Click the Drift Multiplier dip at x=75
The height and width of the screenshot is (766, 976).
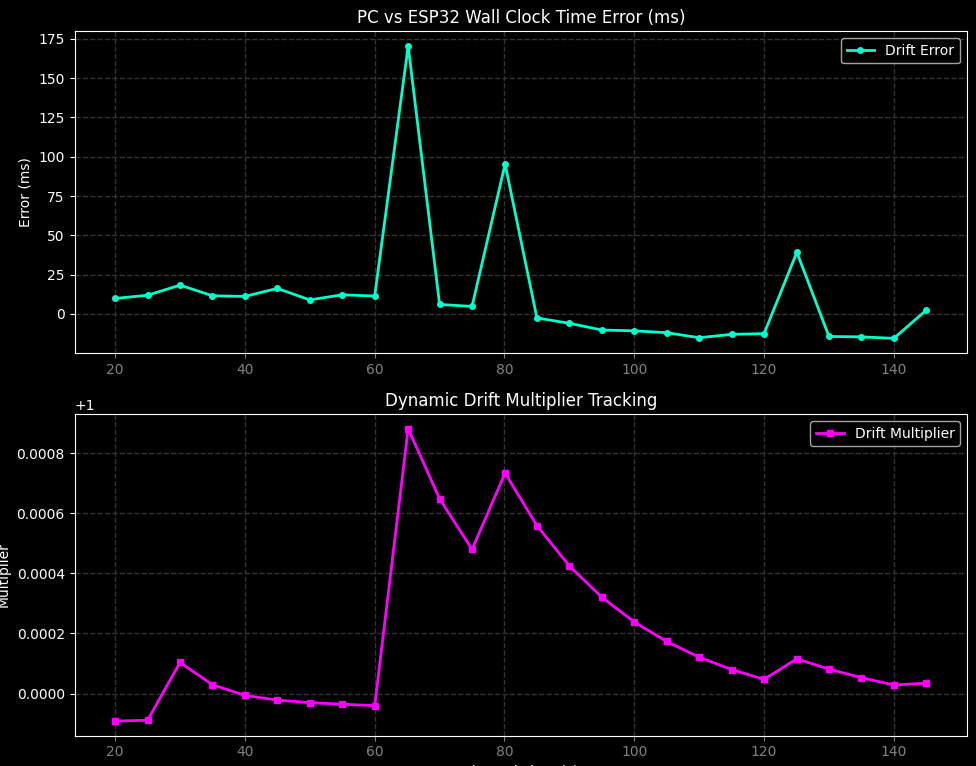(x=472, y=549)
